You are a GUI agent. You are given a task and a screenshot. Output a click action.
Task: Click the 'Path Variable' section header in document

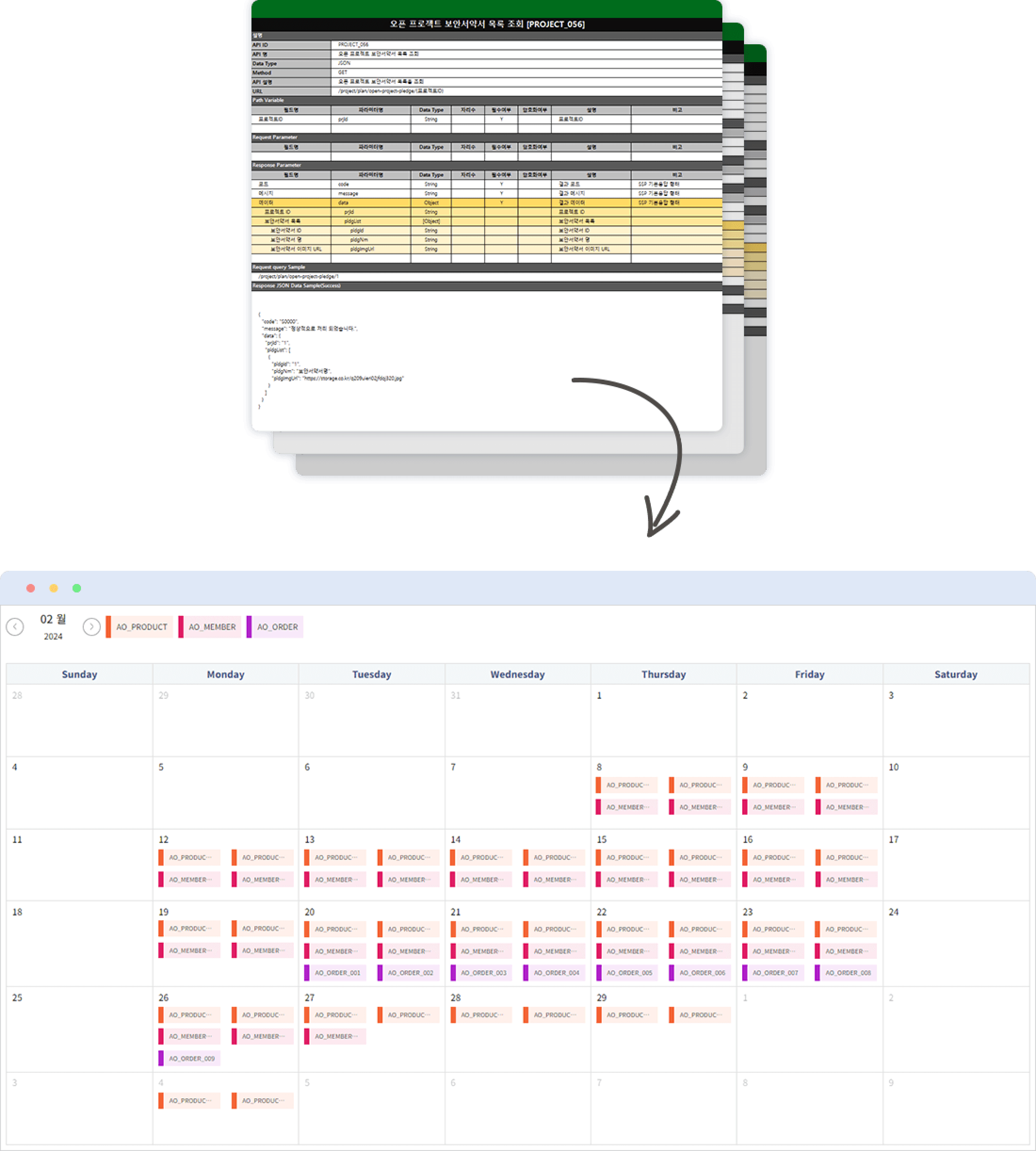click(x=487, y=100)
